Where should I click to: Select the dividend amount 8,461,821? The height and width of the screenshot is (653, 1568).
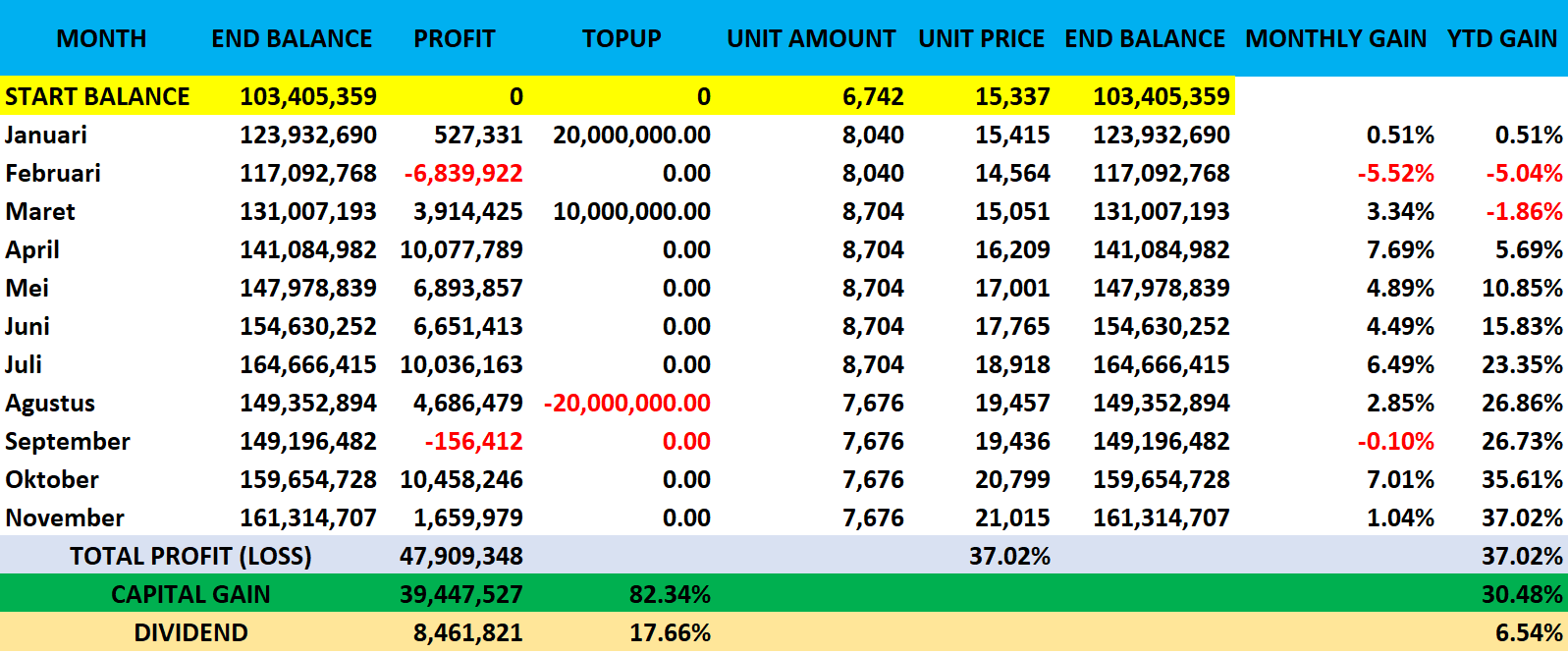[x=467, y=632]
